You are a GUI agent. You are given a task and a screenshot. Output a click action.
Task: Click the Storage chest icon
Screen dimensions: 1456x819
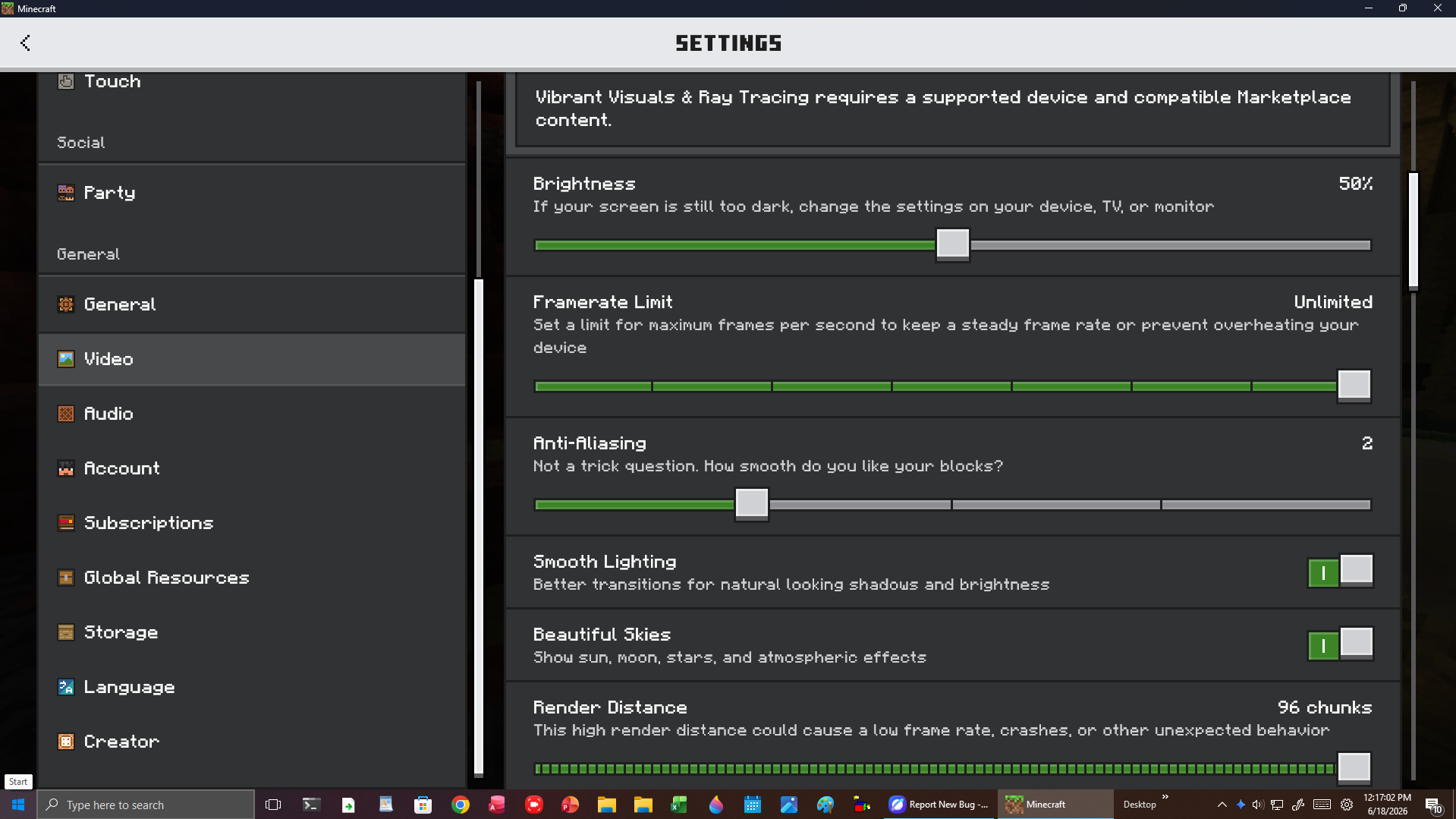66,632
